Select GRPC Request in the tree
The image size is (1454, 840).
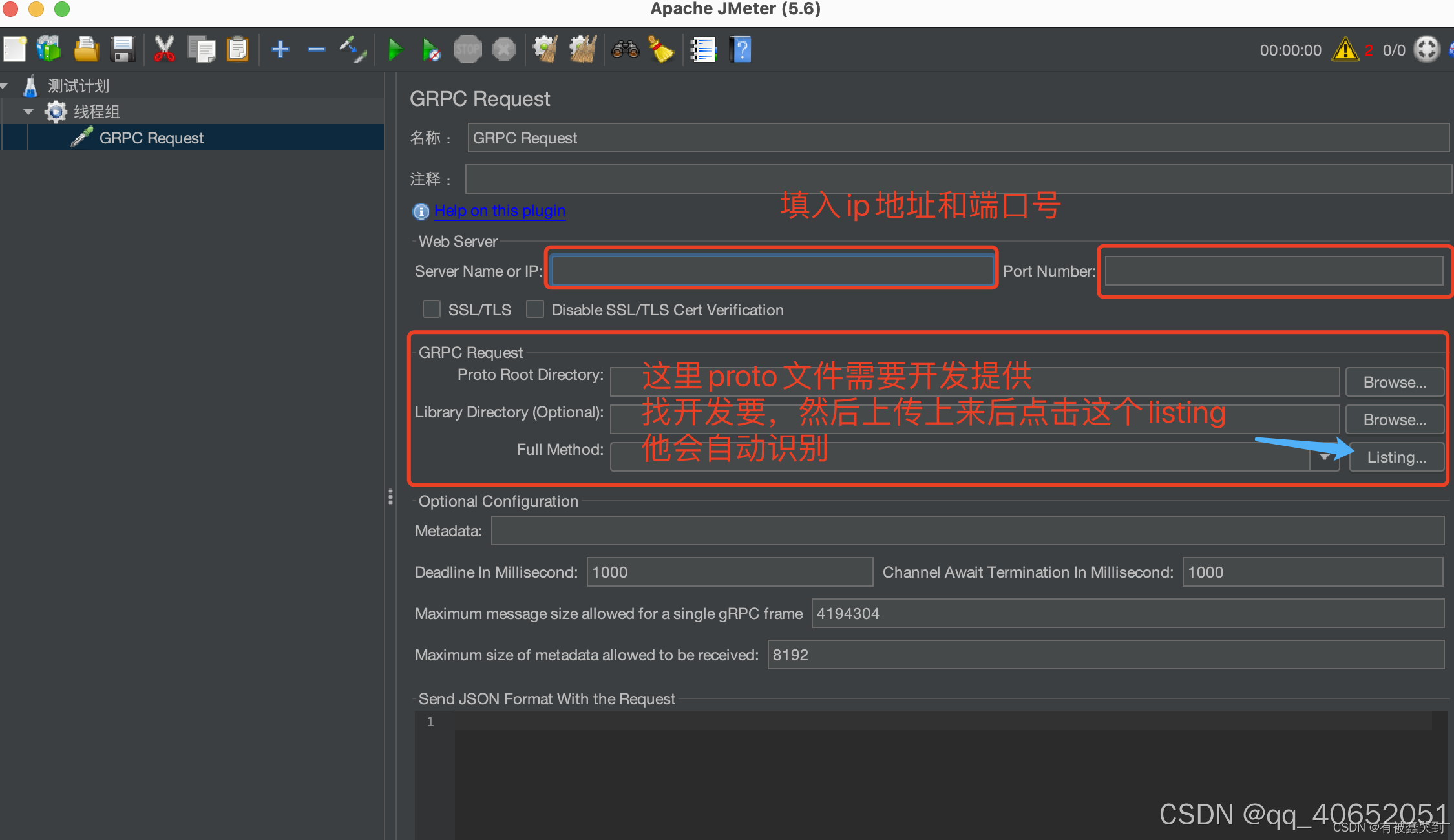[x=151, y=138]
